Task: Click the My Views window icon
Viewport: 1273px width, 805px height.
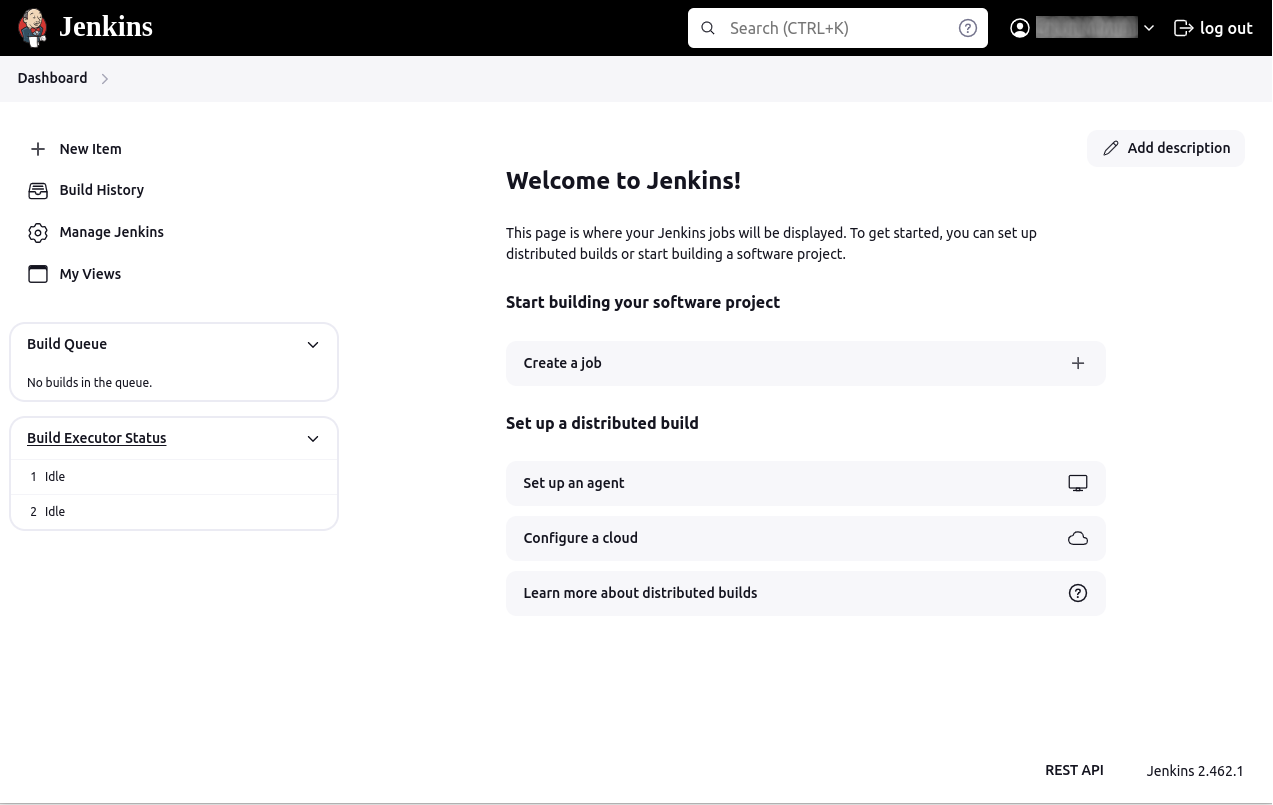Action: click(38, 274)
